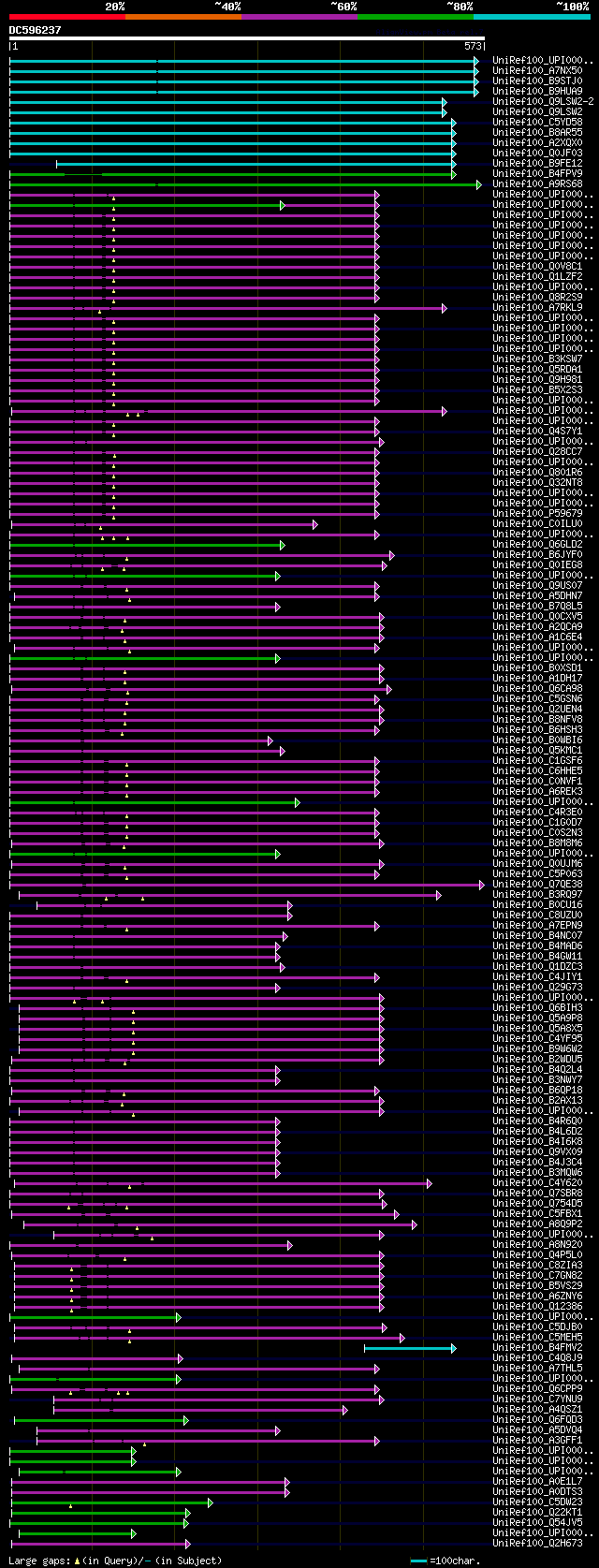Click the UniRef100_Q7QE38 label
Viewport: 599px width, 1568px height.
click(x=537, y=885)
